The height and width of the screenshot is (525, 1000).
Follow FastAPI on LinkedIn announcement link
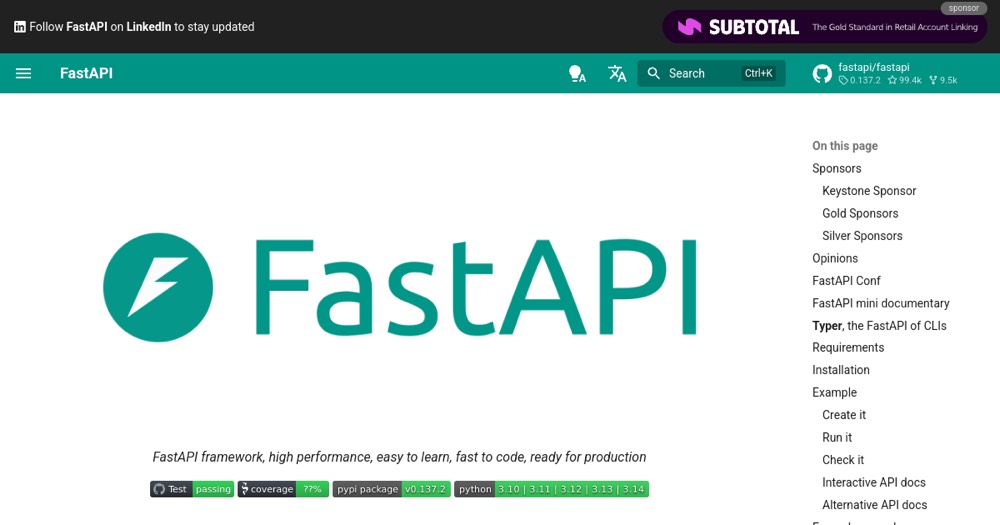135,27
